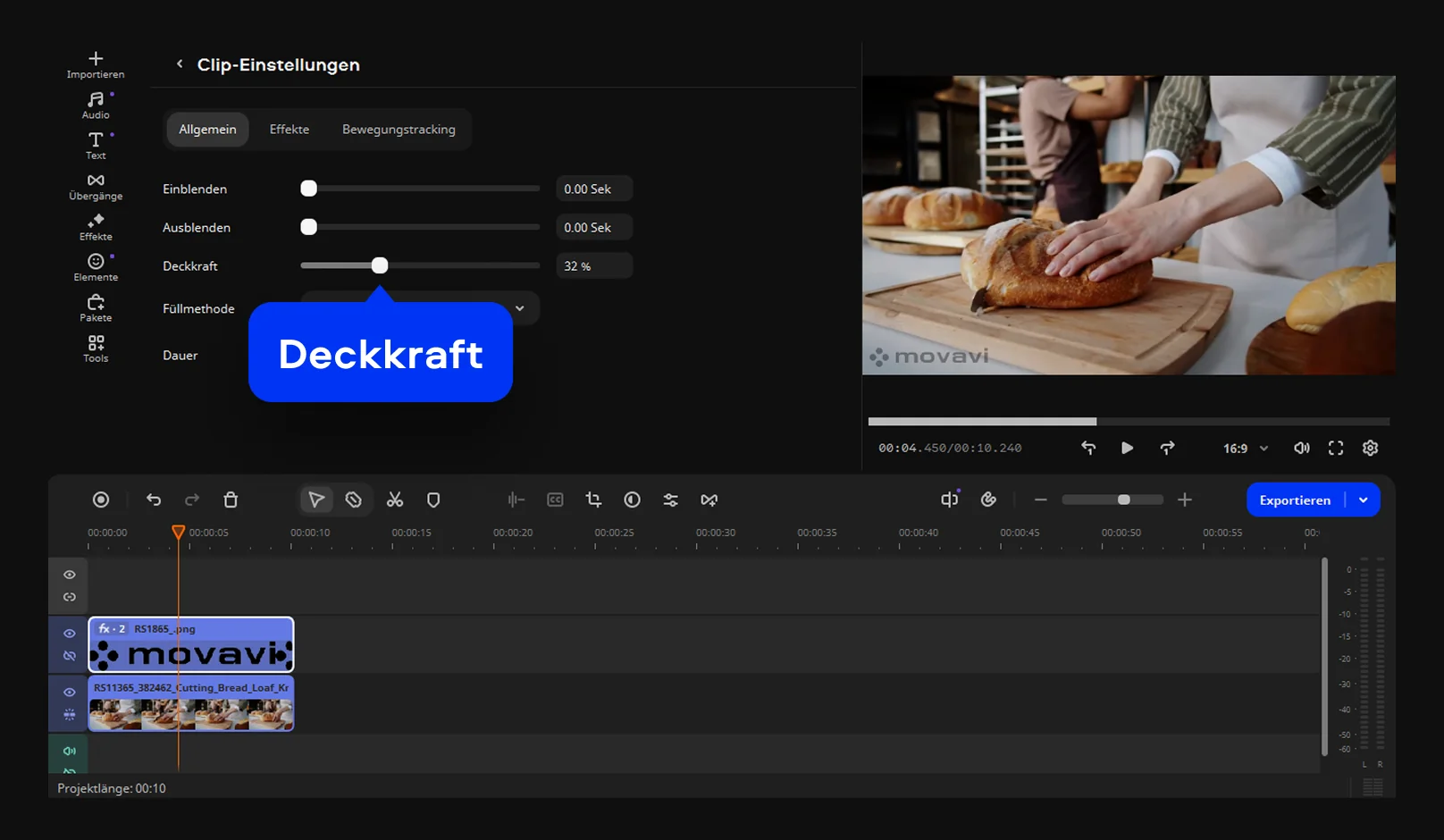1444x840 pixels.
Task: Edit the Deckkraft 32 % field
Action: point(594,265)
